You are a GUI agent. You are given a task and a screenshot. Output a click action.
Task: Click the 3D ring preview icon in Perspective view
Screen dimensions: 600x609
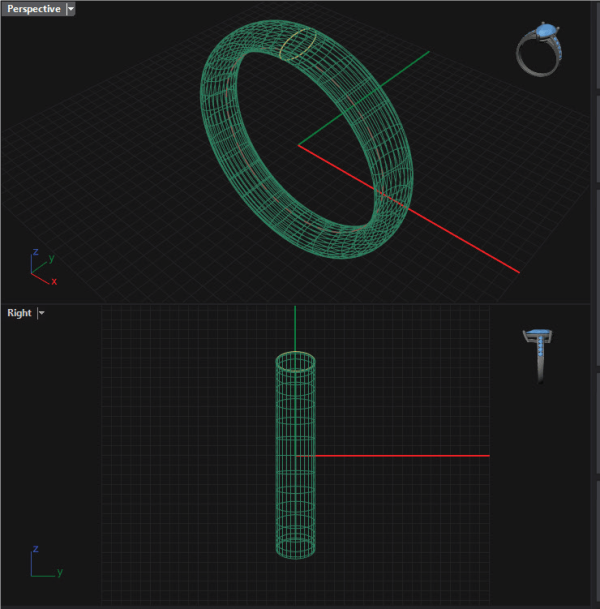(x=541, y=49)
